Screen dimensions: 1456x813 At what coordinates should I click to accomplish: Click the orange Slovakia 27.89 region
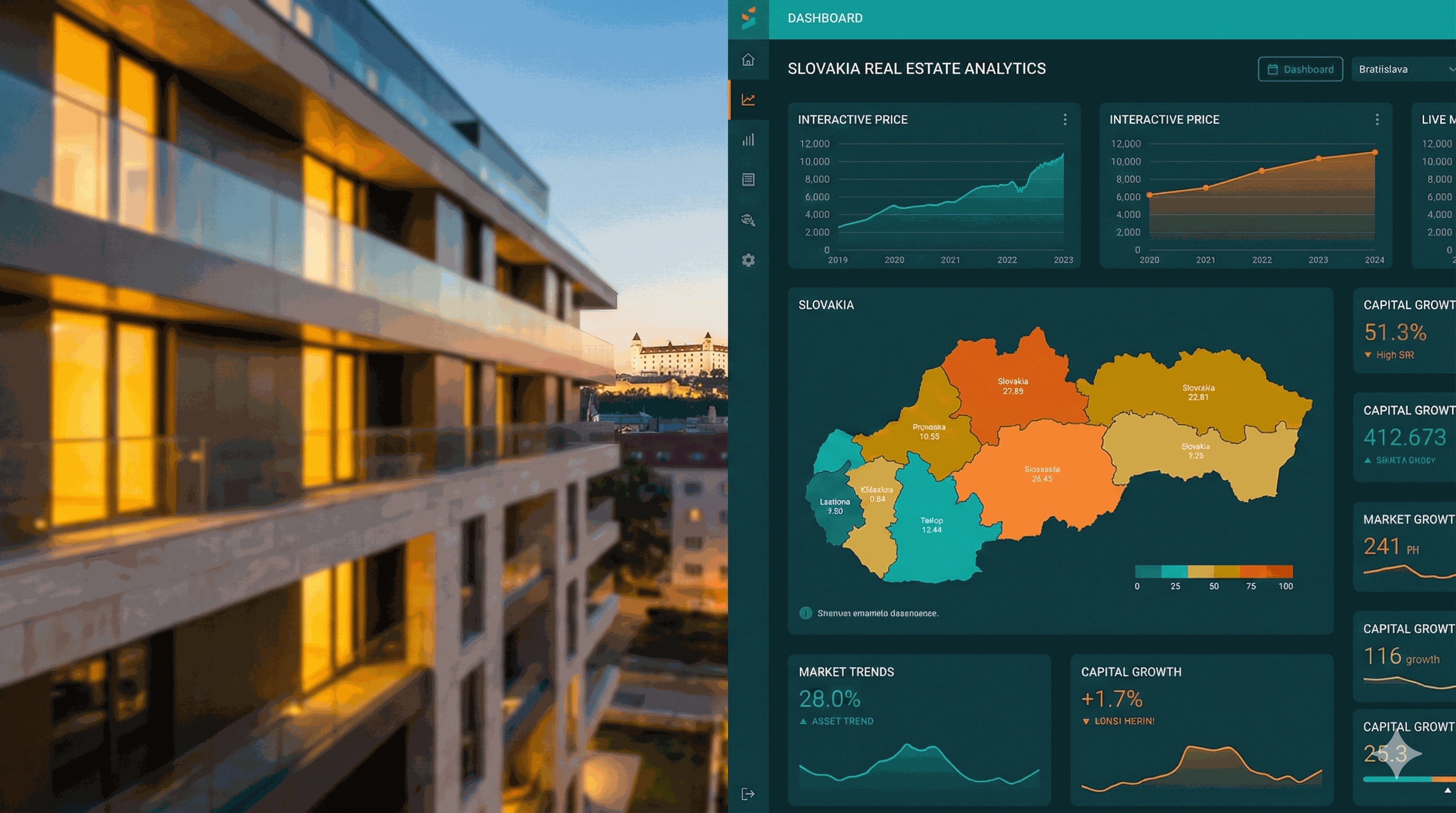tap(1012, 390)
